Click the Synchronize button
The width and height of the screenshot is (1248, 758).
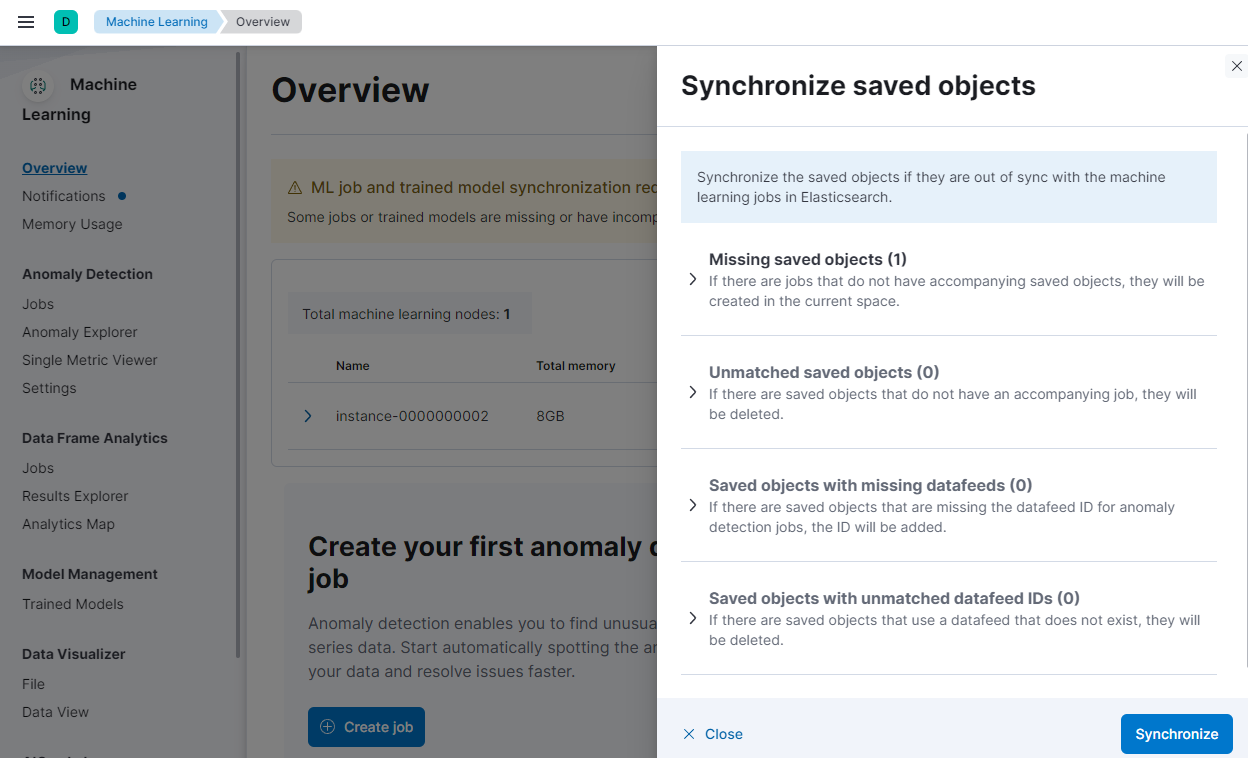click(x=1176, y=734)
